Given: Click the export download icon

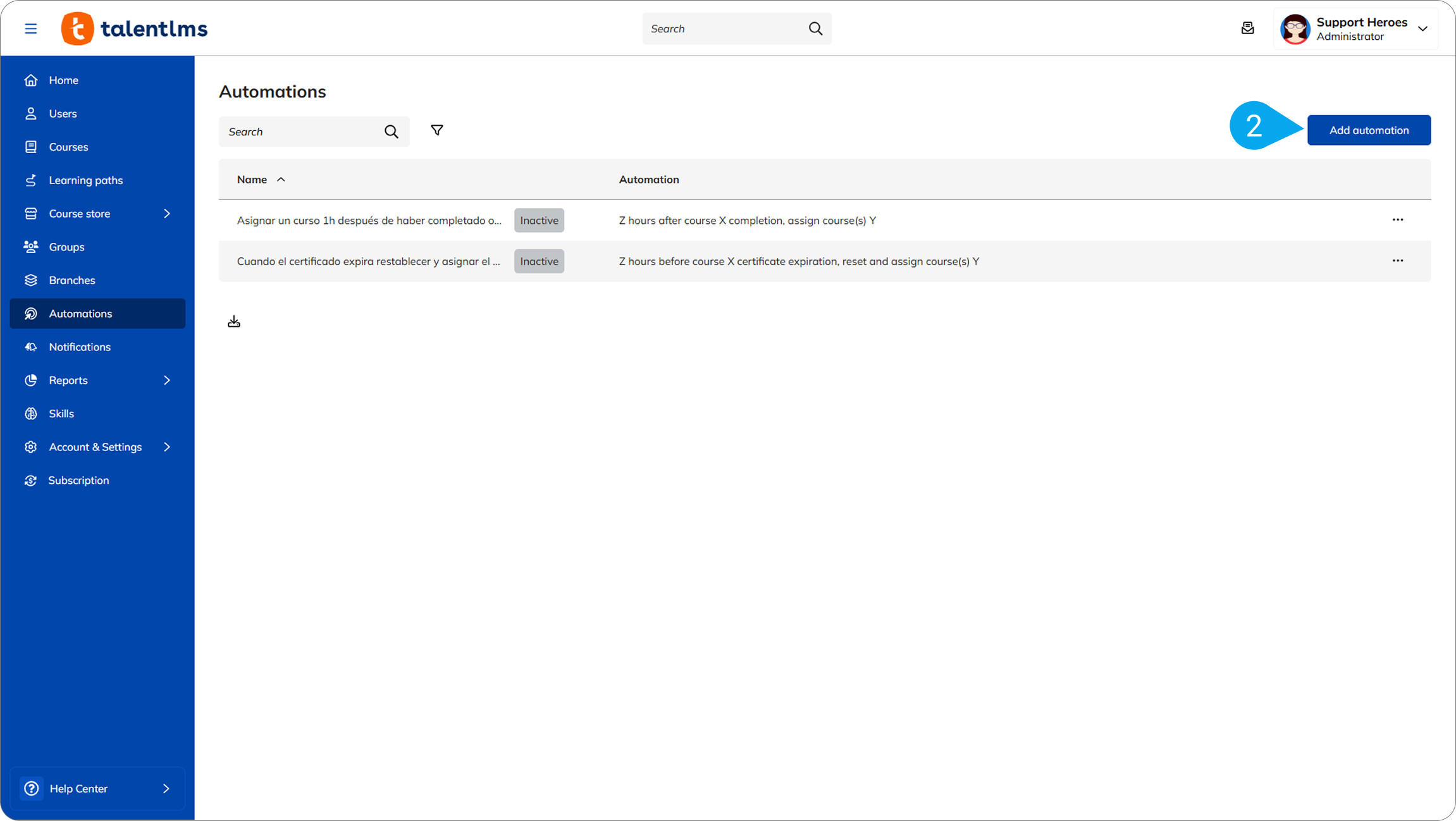Looking at the screenshot, I should [x=234, y=322].
